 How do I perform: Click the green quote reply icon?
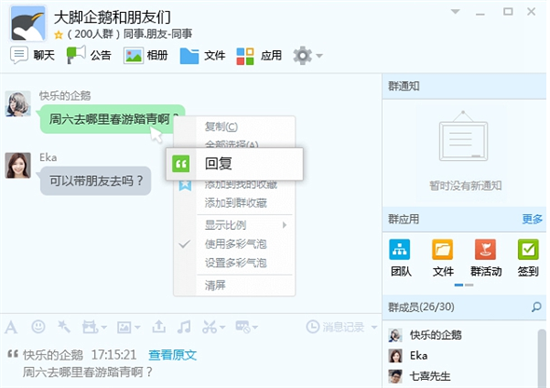pos(181,164)
